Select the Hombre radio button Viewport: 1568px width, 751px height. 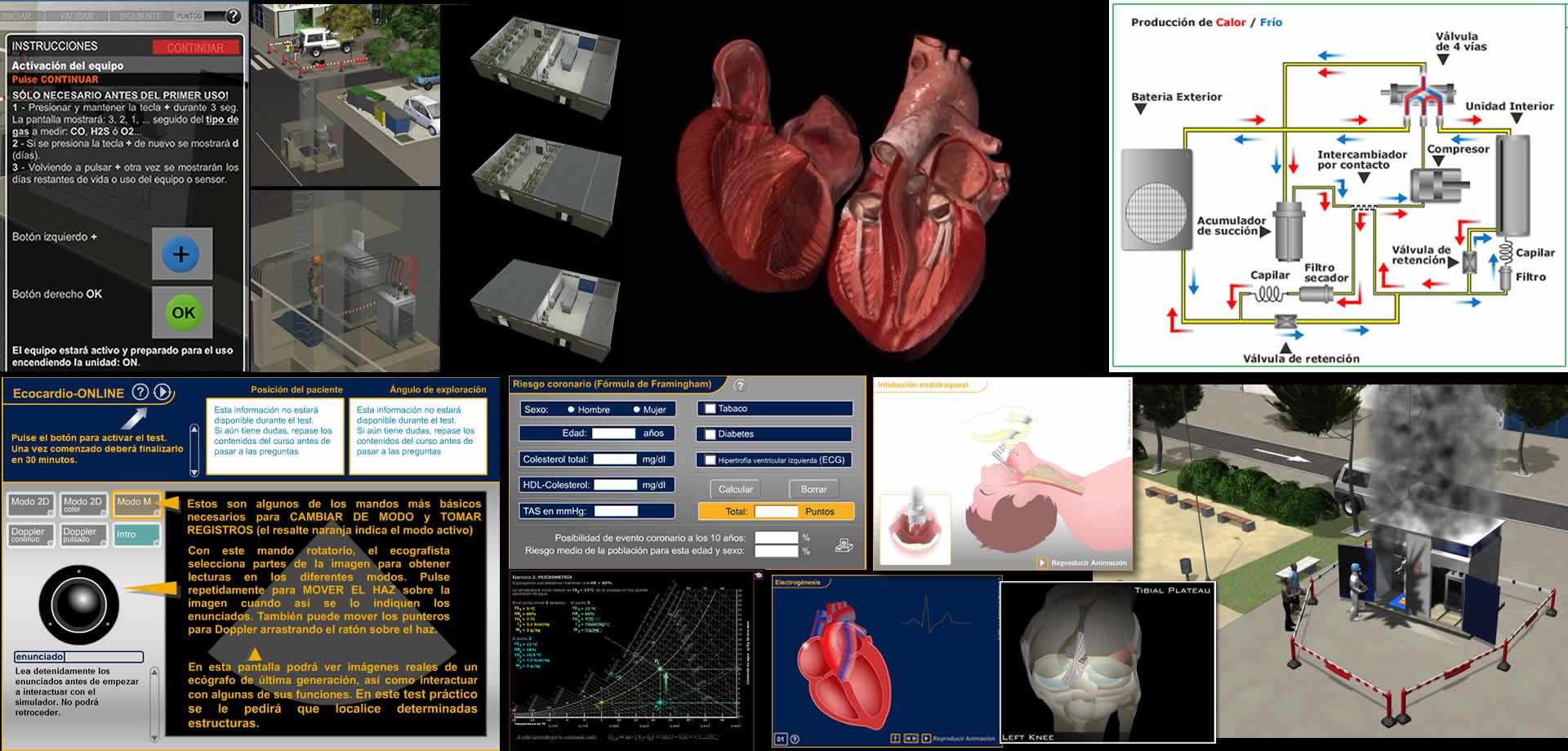click(571, 410)
